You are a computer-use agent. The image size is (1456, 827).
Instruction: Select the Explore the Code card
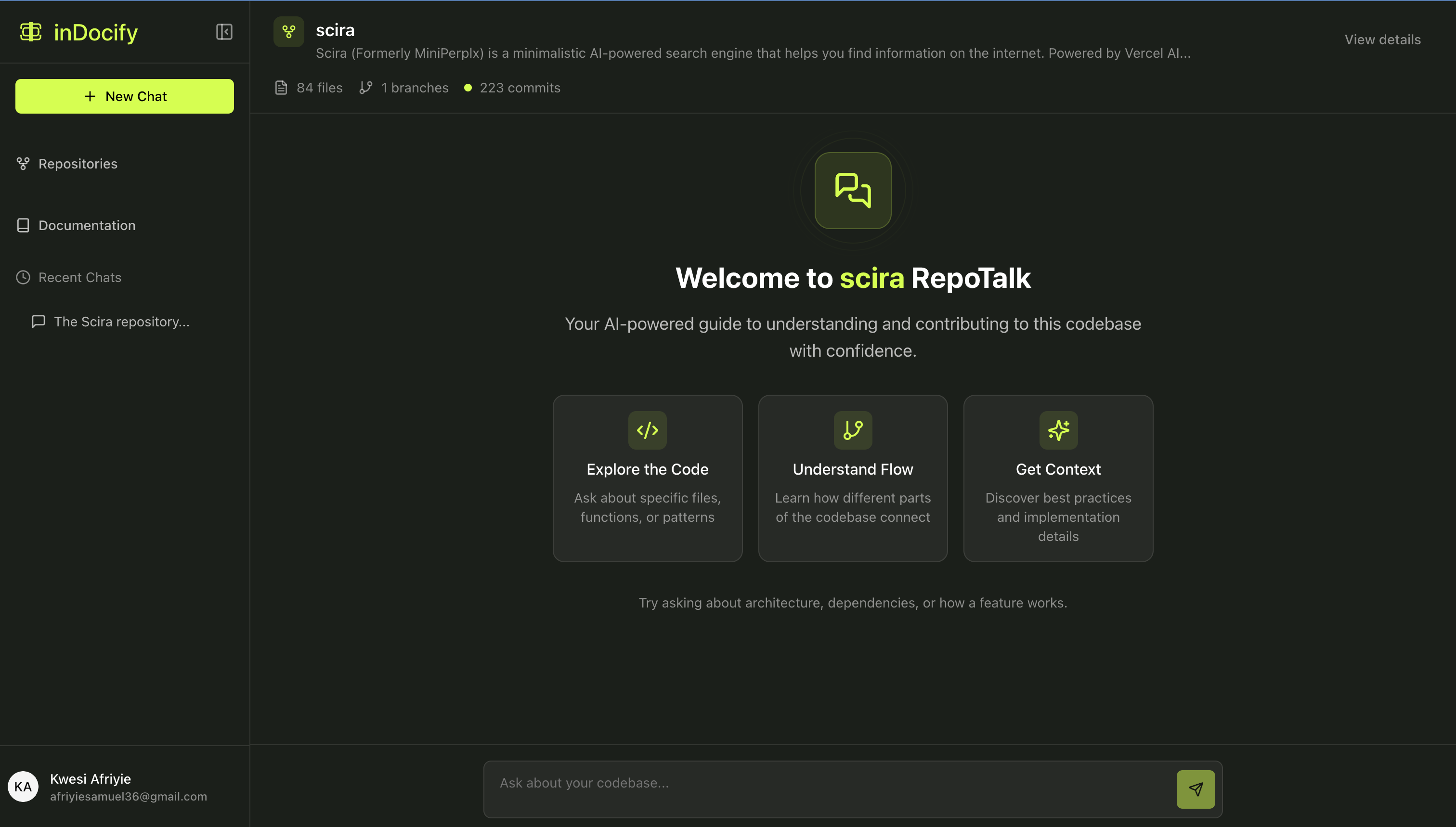pos(647,478)
